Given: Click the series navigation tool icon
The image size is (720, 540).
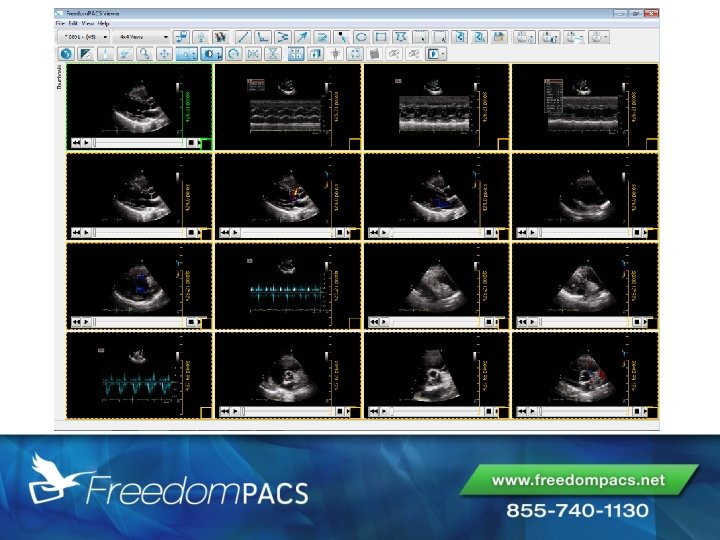Looking at the screenshot, I should tap(181, 37).
